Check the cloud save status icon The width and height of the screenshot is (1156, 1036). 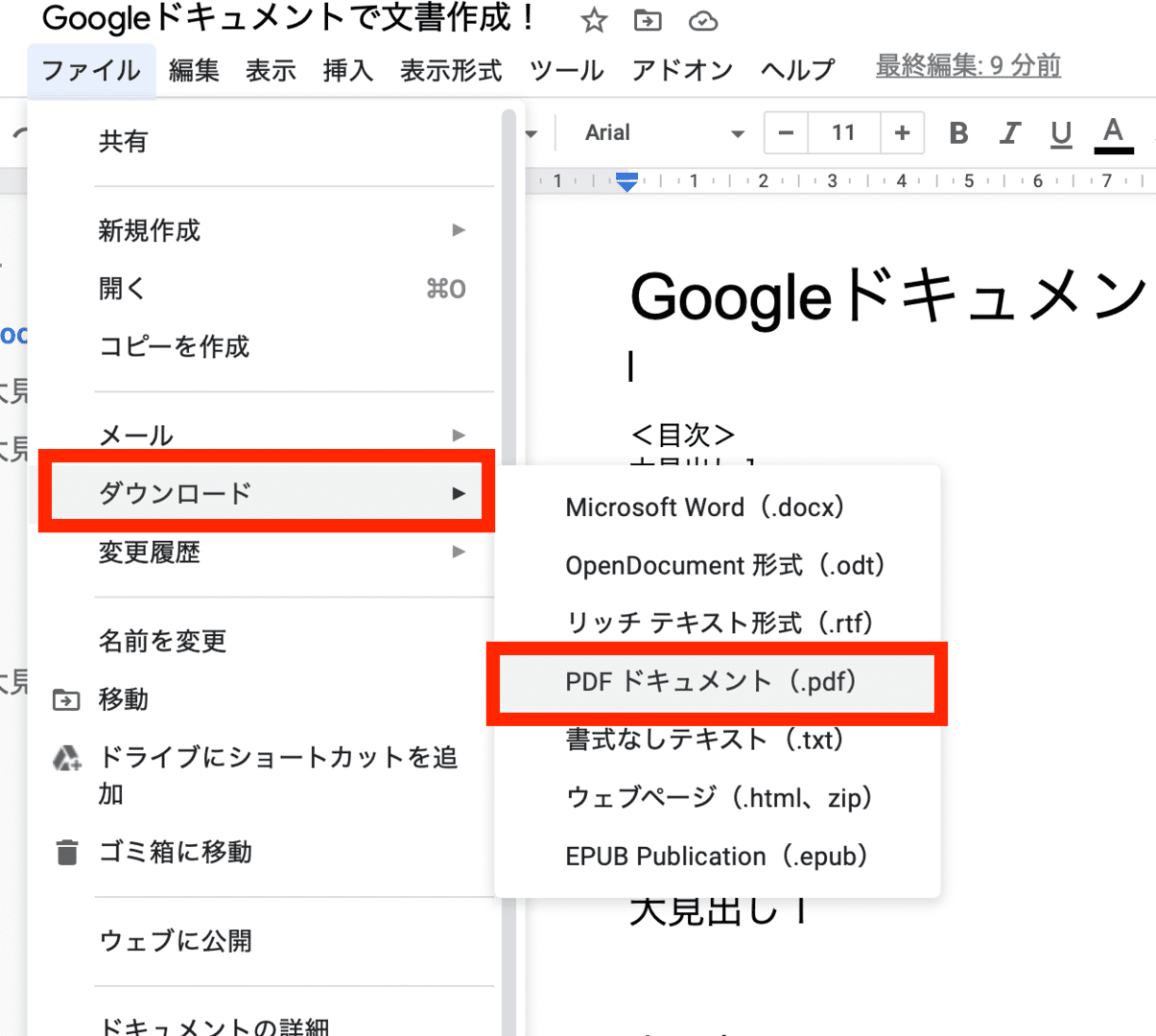coord(703,20)
